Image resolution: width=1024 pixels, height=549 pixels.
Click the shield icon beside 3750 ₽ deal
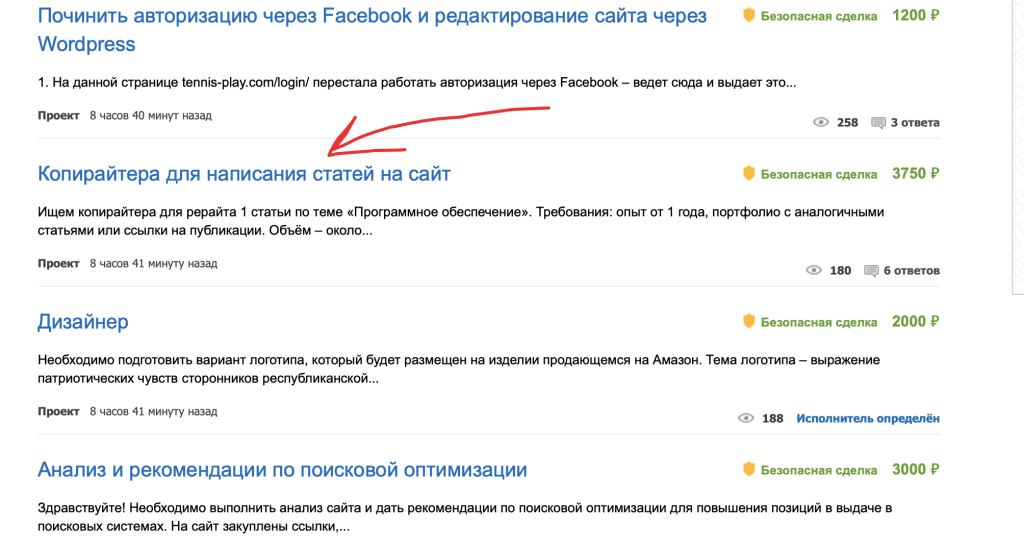pos(748,174)
